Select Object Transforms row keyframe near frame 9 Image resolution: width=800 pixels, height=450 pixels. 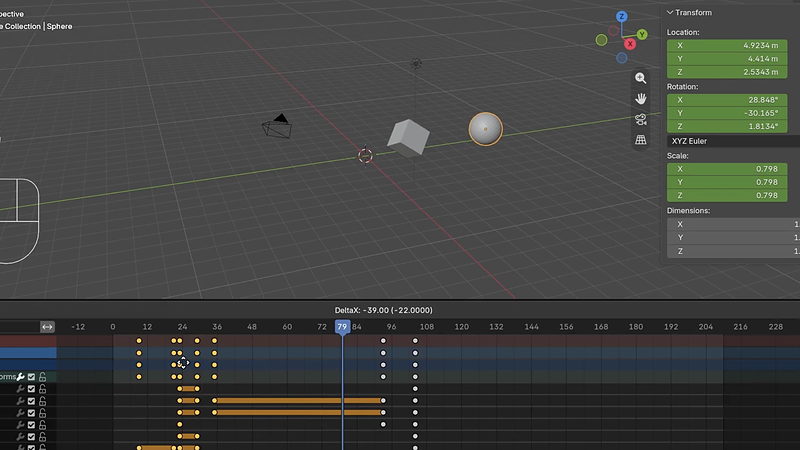click(x=139, y=377)
